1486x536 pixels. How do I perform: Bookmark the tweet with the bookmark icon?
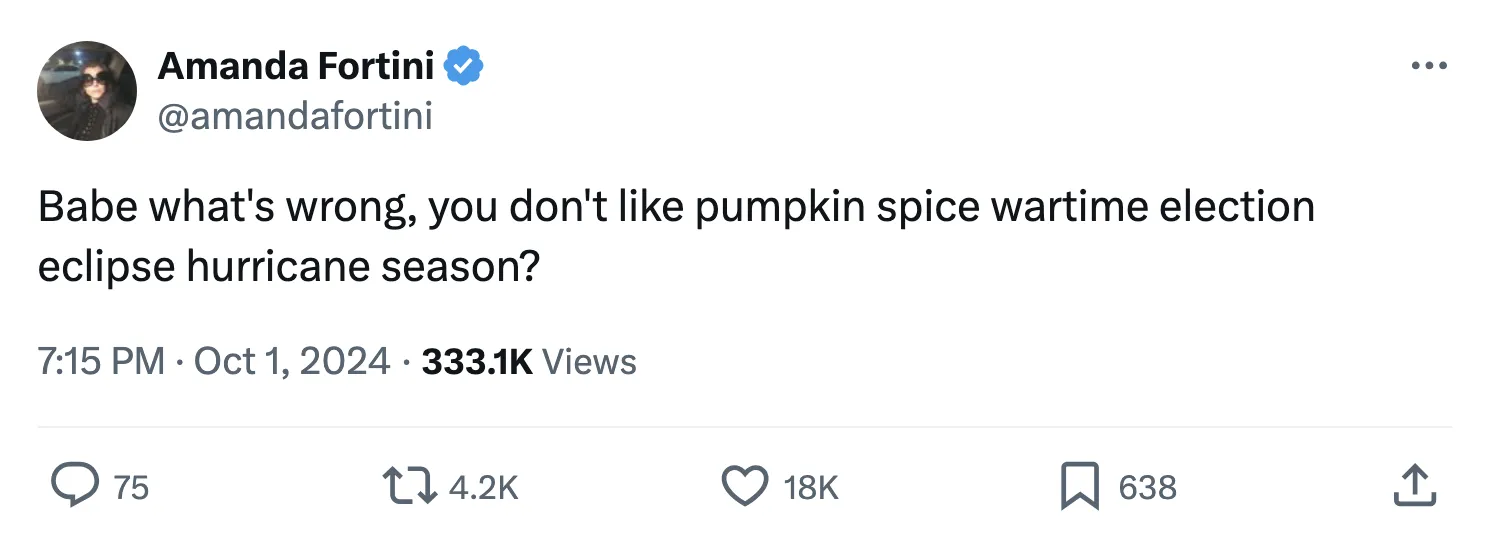(1080, 486)
